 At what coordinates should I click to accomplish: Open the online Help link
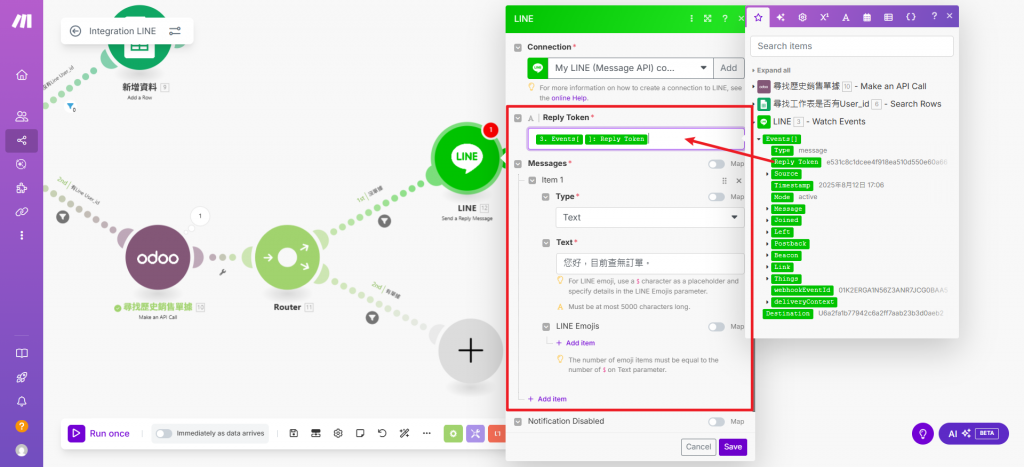569,98
